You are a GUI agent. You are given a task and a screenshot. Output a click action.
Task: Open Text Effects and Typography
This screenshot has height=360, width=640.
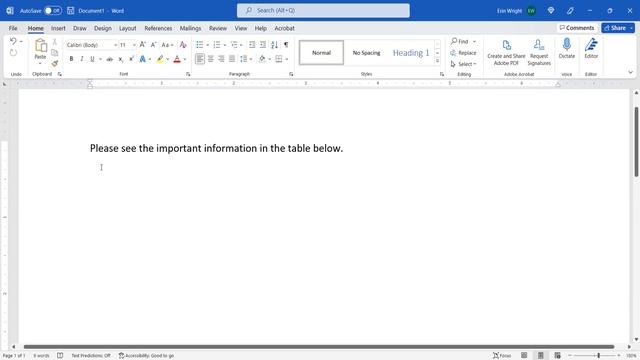(x=142, y=59)
